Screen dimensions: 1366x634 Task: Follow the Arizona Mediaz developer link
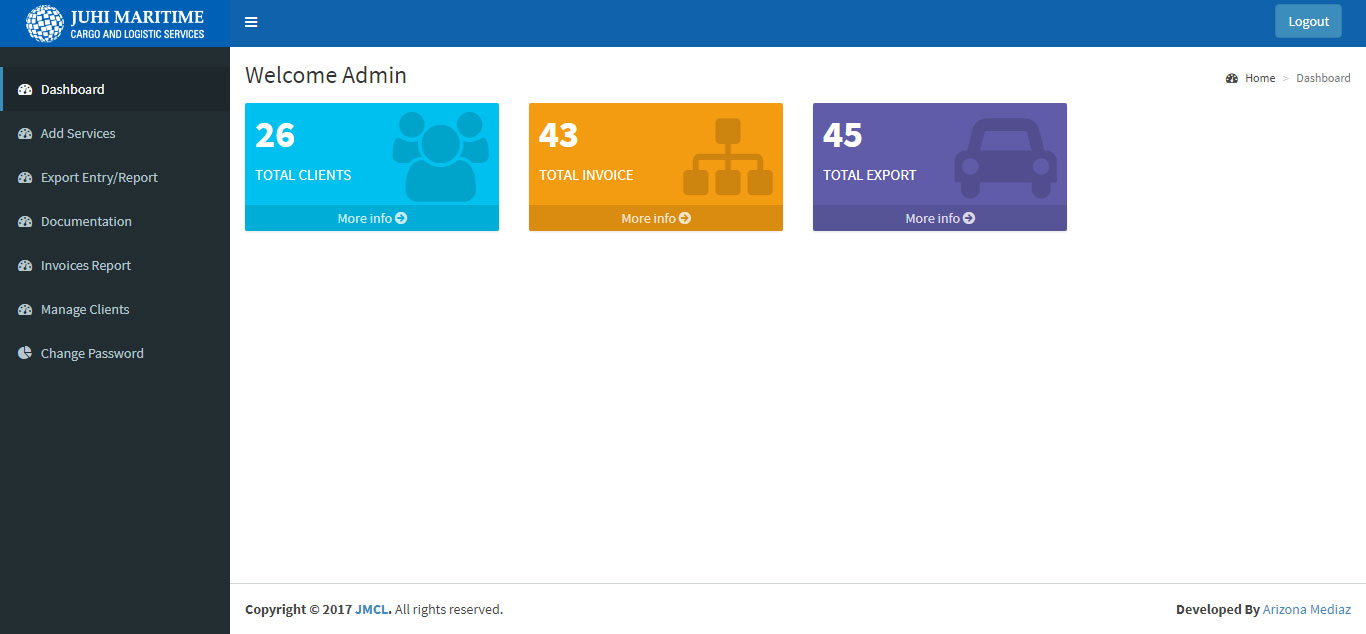tap(1306, 609)
